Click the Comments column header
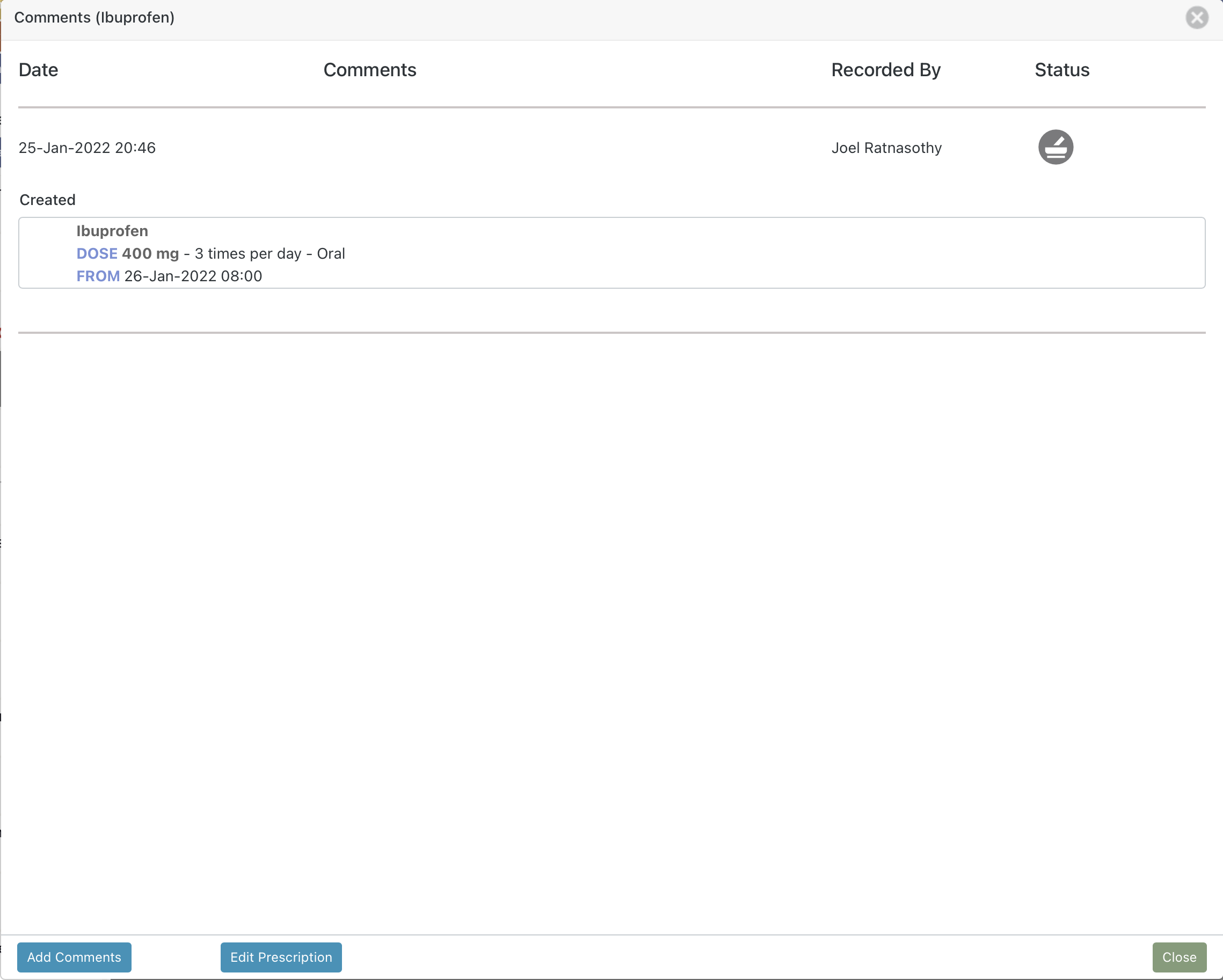Viewport: 1223px width, 980px height. coord(370,70)
